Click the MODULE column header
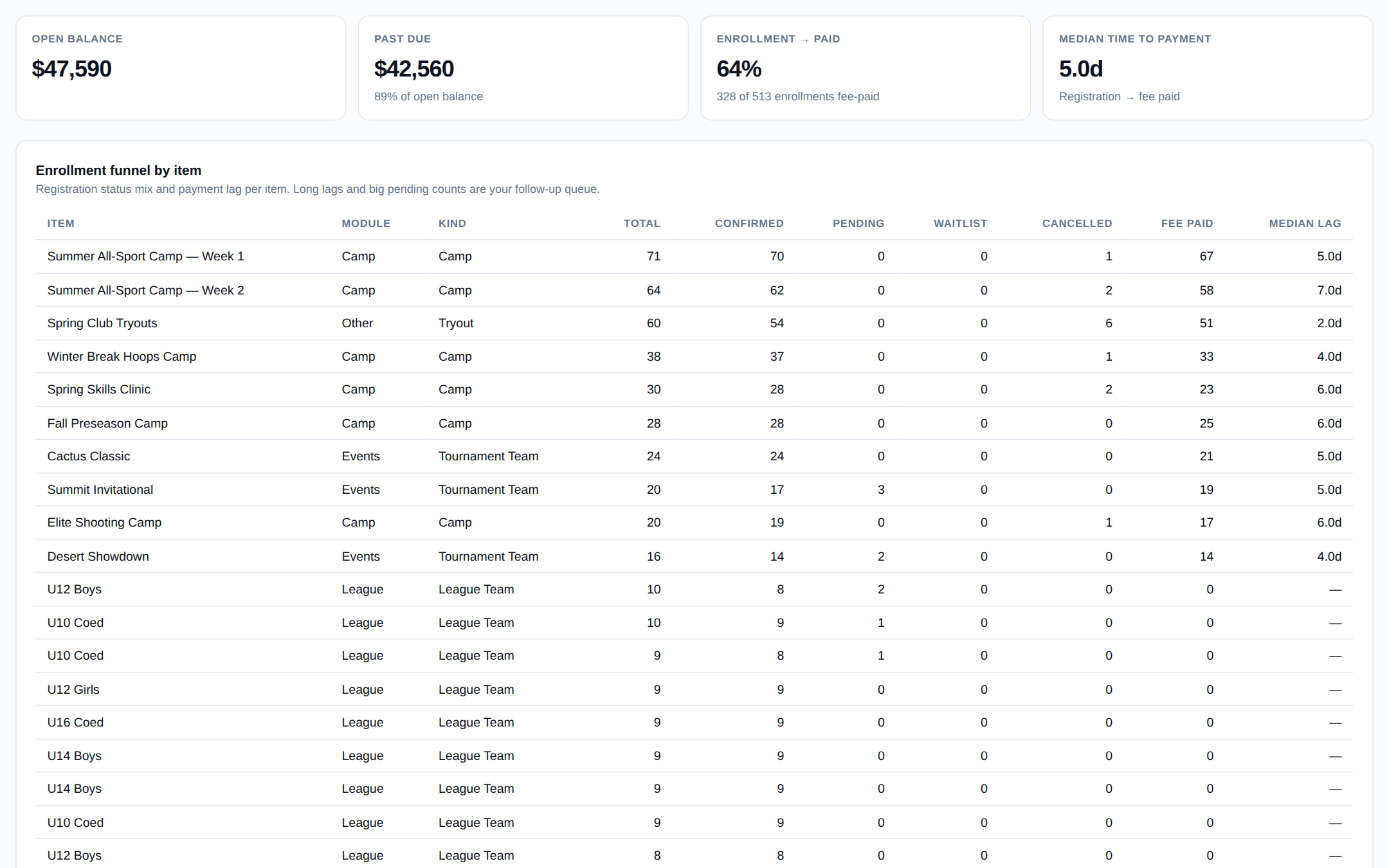The image size is (1389, 868). [x=366, y=223]
